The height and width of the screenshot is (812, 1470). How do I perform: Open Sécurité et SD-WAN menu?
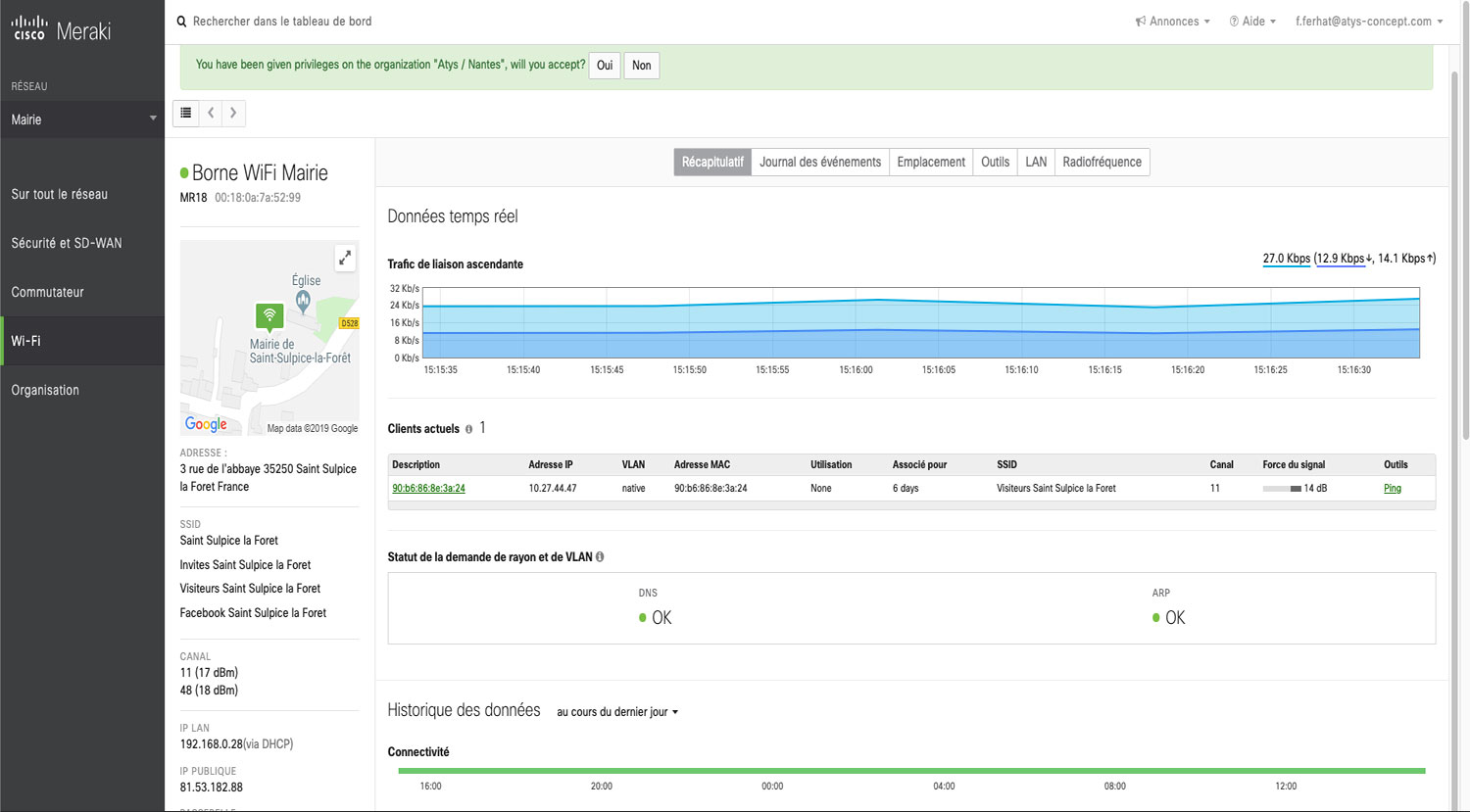point(82,243)
